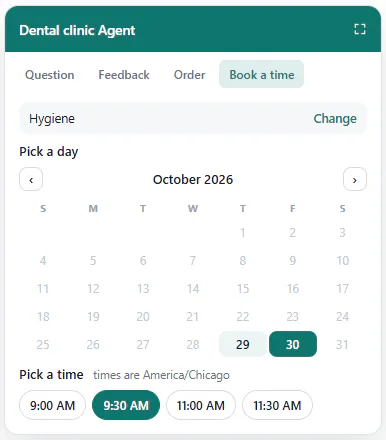Screen dimensions: 386x440
Task: Choose the 9:00 AM time slot
Action: click(x=53, y=405)
